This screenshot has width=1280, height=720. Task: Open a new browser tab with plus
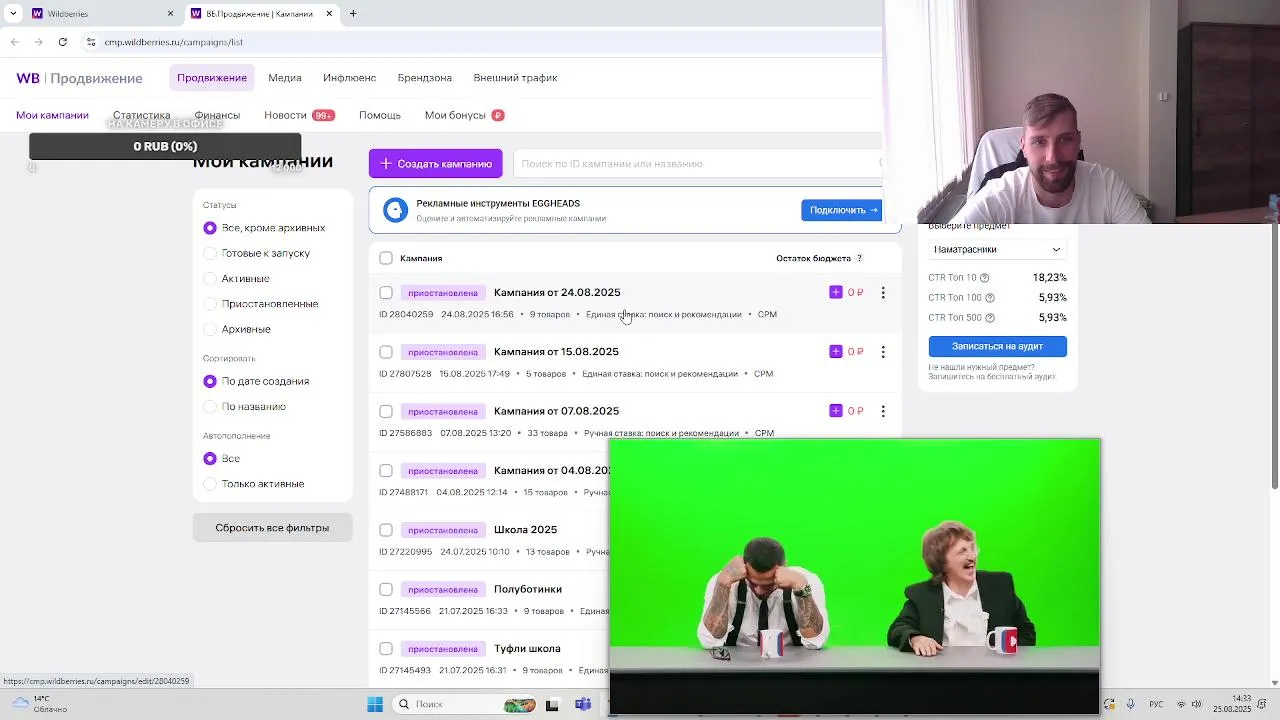[x=353, y=14]
